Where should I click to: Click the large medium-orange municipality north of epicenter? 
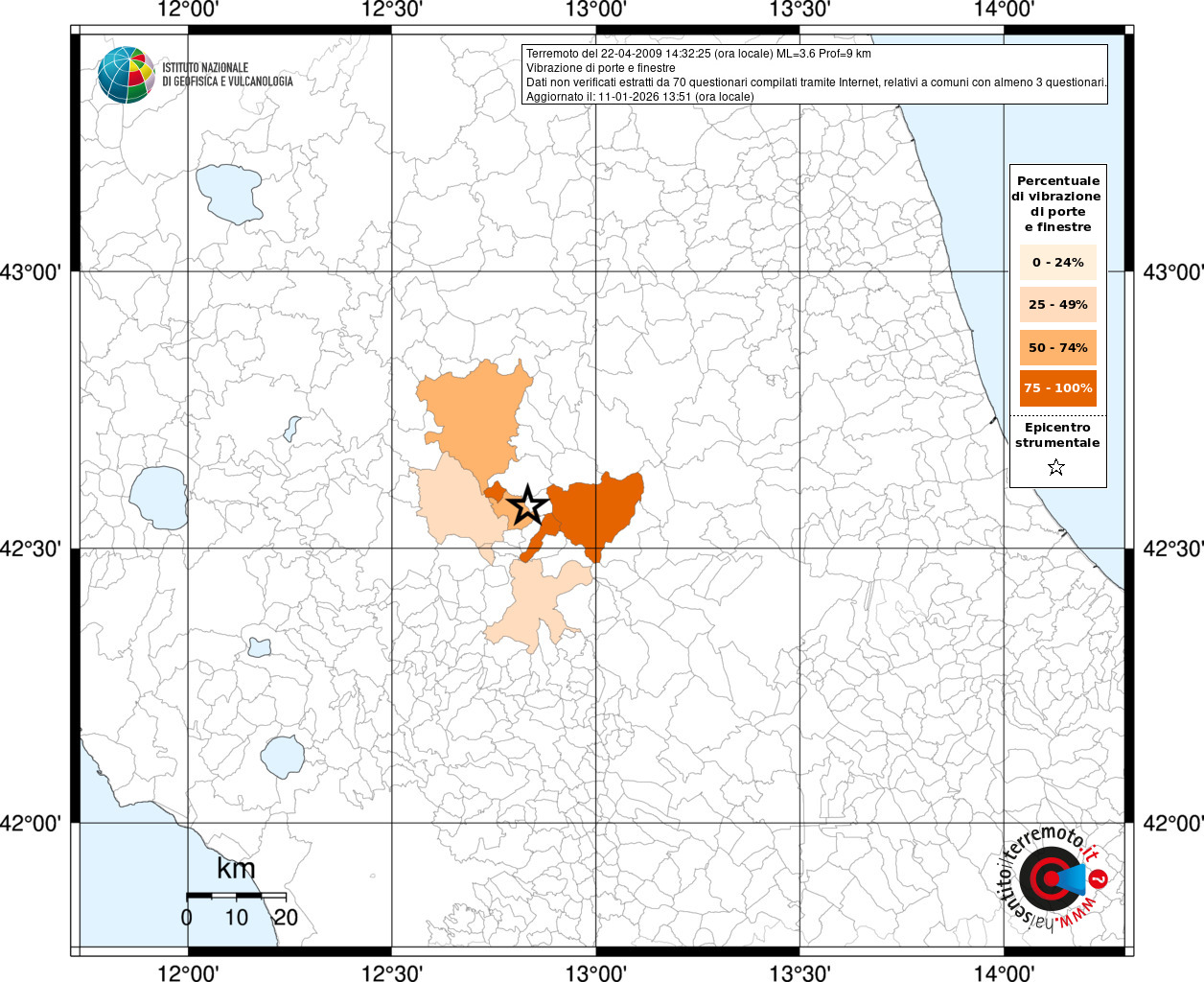coord(475,418)
